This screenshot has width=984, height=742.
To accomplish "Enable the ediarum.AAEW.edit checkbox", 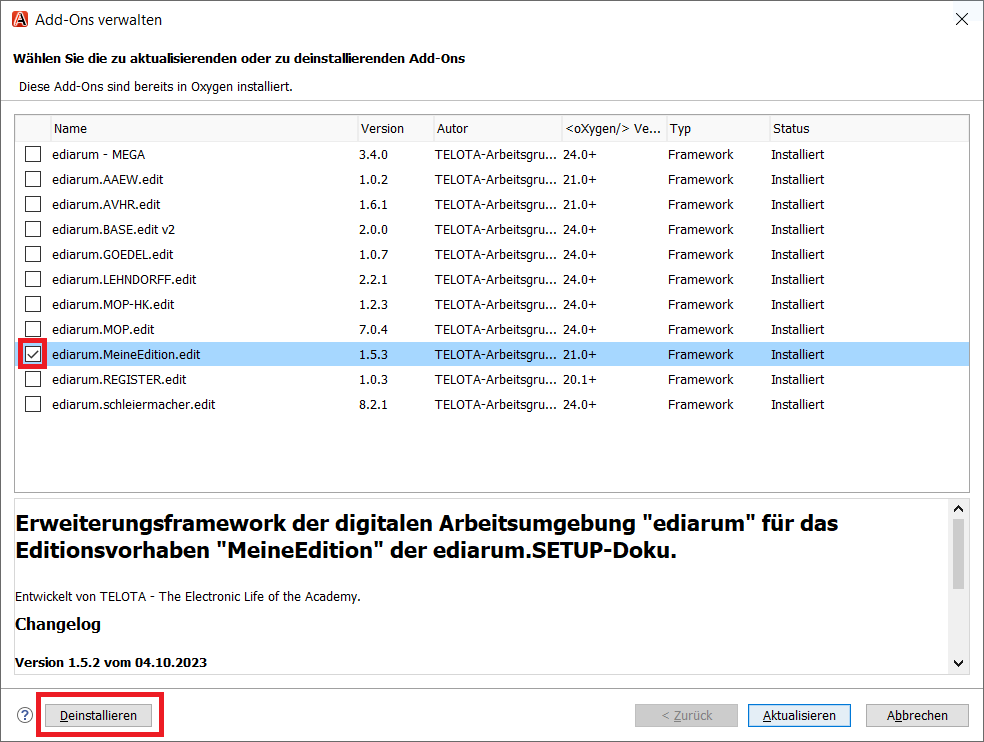I will [33, 180].
